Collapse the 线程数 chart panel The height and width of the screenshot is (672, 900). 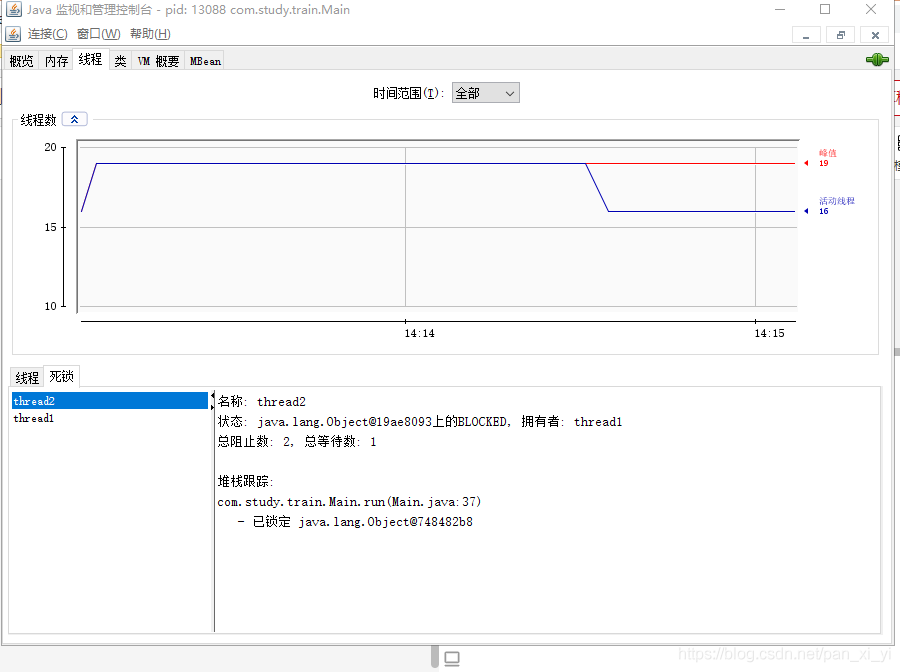click(x=75, y=119)
